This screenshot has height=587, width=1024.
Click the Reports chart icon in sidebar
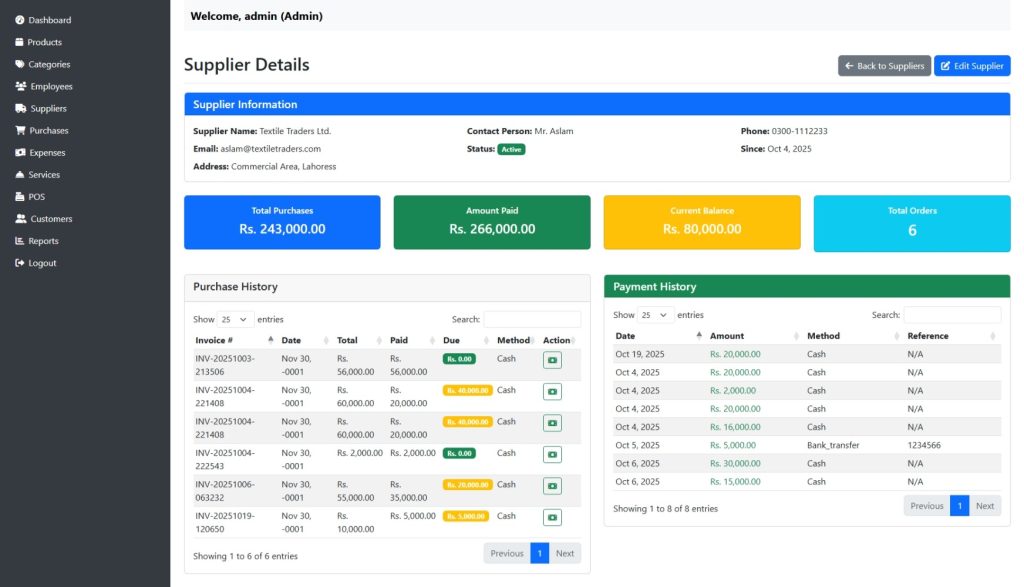pyautogui.click(x=20, y=241)
